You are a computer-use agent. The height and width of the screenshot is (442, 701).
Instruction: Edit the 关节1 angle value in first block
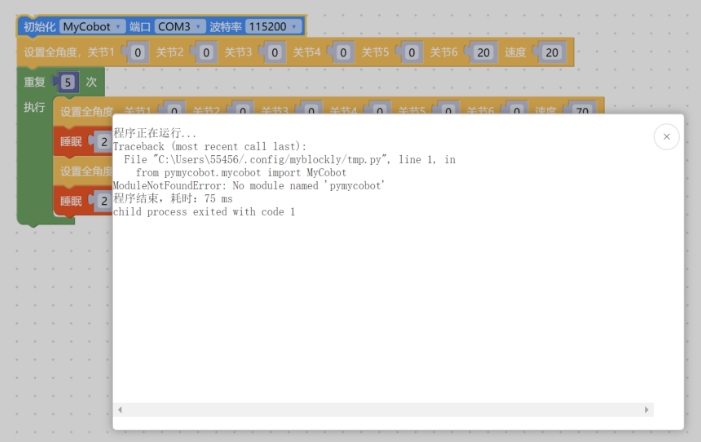(x=138, y=53)
